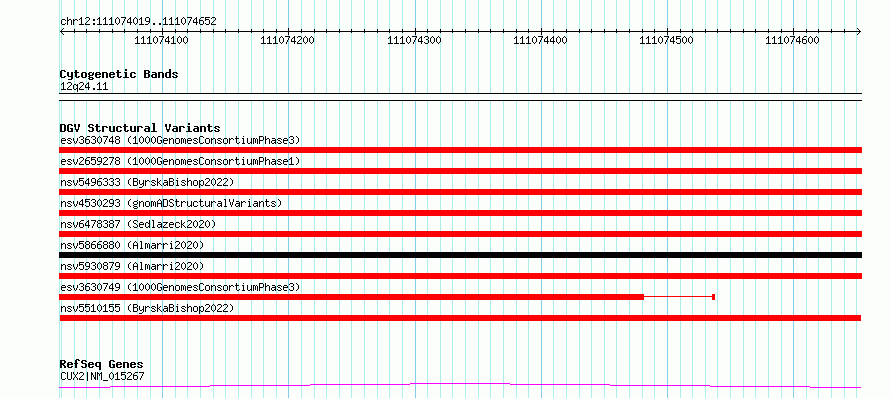This screenshot has width=890, height=398.
Task: Select the nsv5510155 red variant bar
Action: 461,318
